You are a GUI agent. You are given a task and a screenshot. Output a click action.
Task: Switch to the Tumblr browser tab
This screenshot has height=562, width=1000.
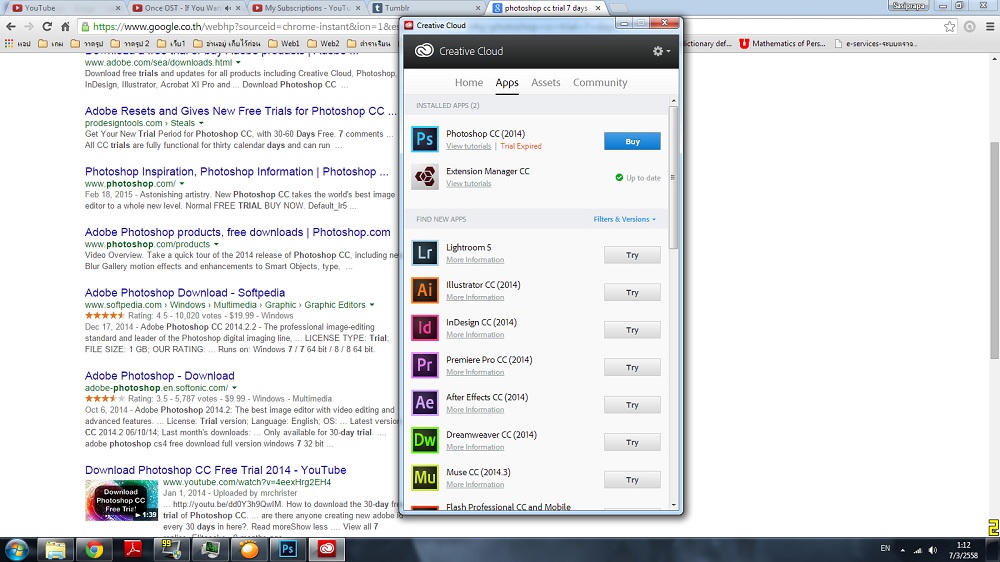pos(426,8)
